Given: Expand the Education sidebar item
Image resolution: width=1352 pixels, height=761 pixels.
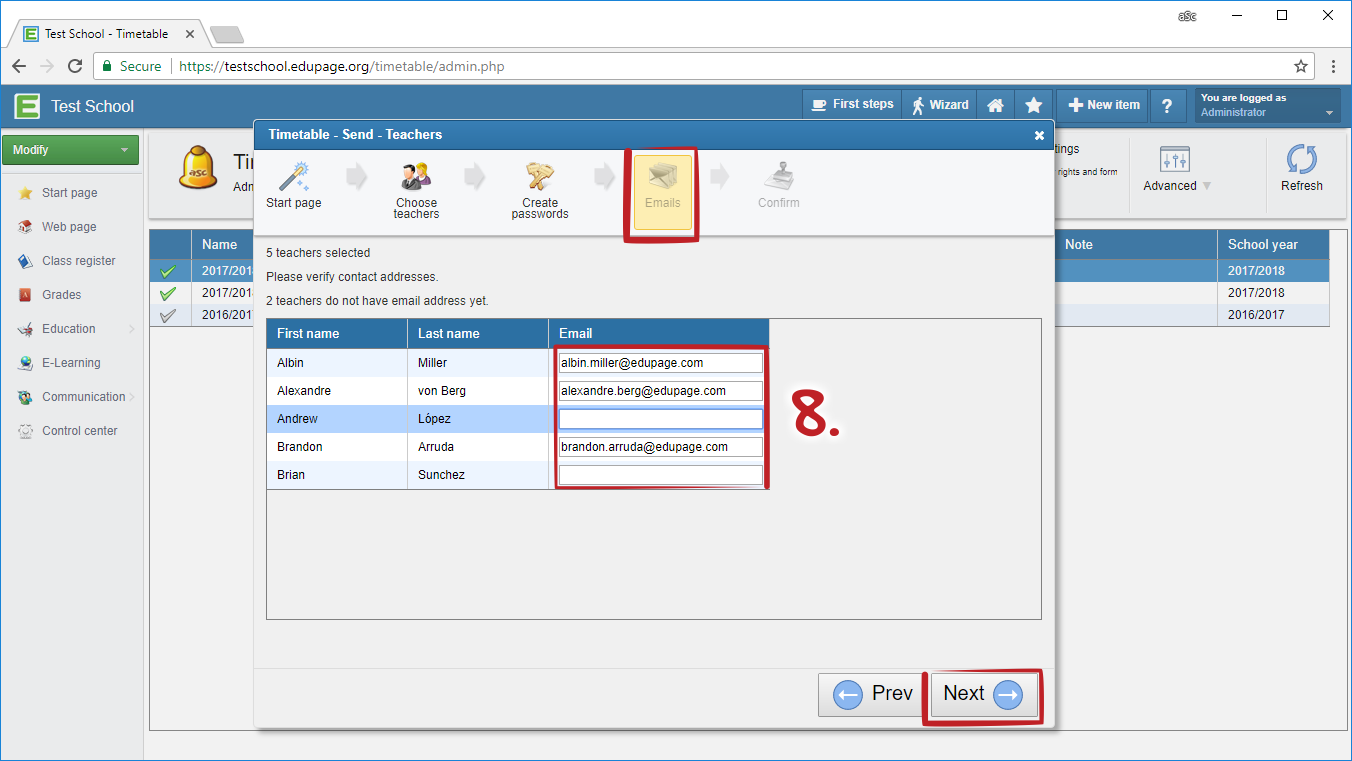Looking at the screenshot, I should 69,329.
